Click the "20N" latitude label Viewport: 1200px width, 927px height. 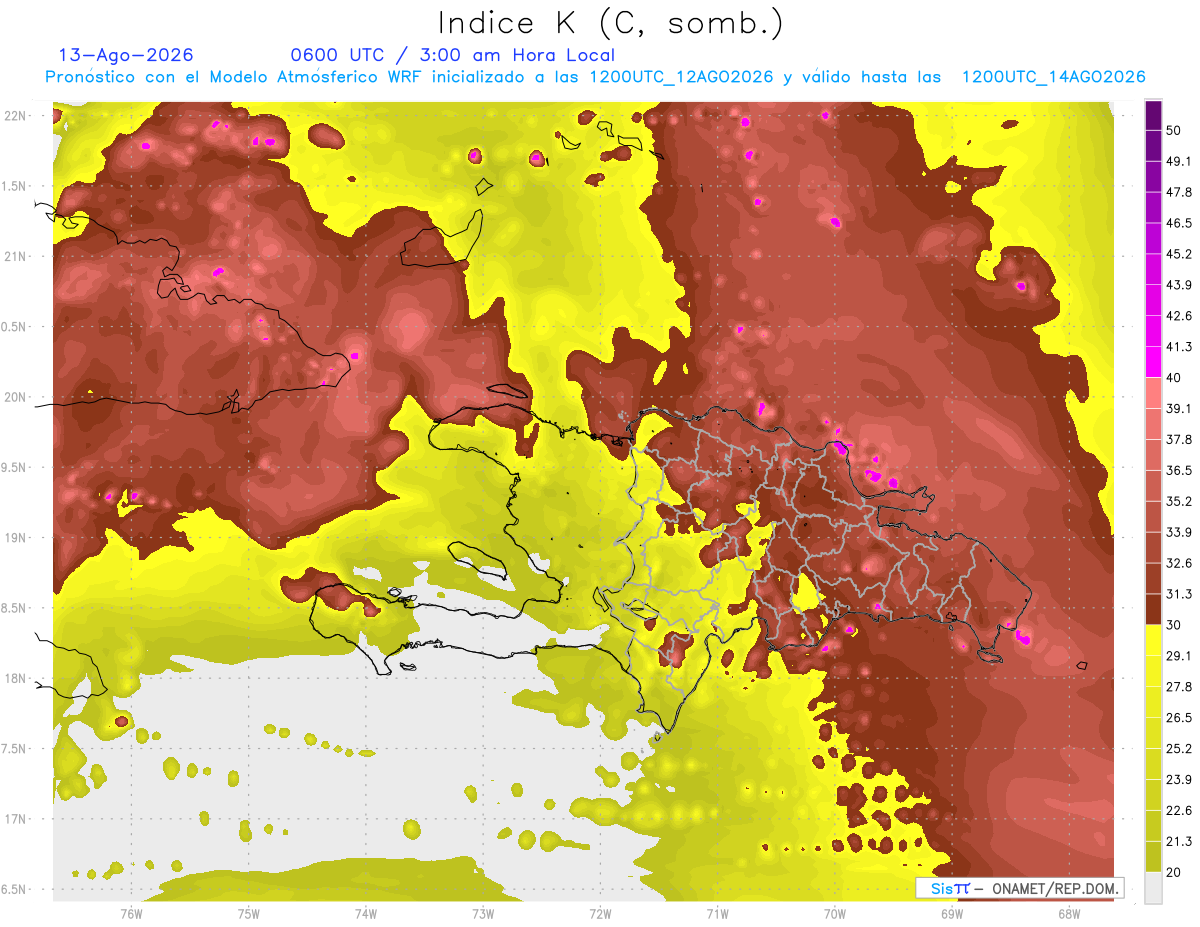[x=15, y=397]
